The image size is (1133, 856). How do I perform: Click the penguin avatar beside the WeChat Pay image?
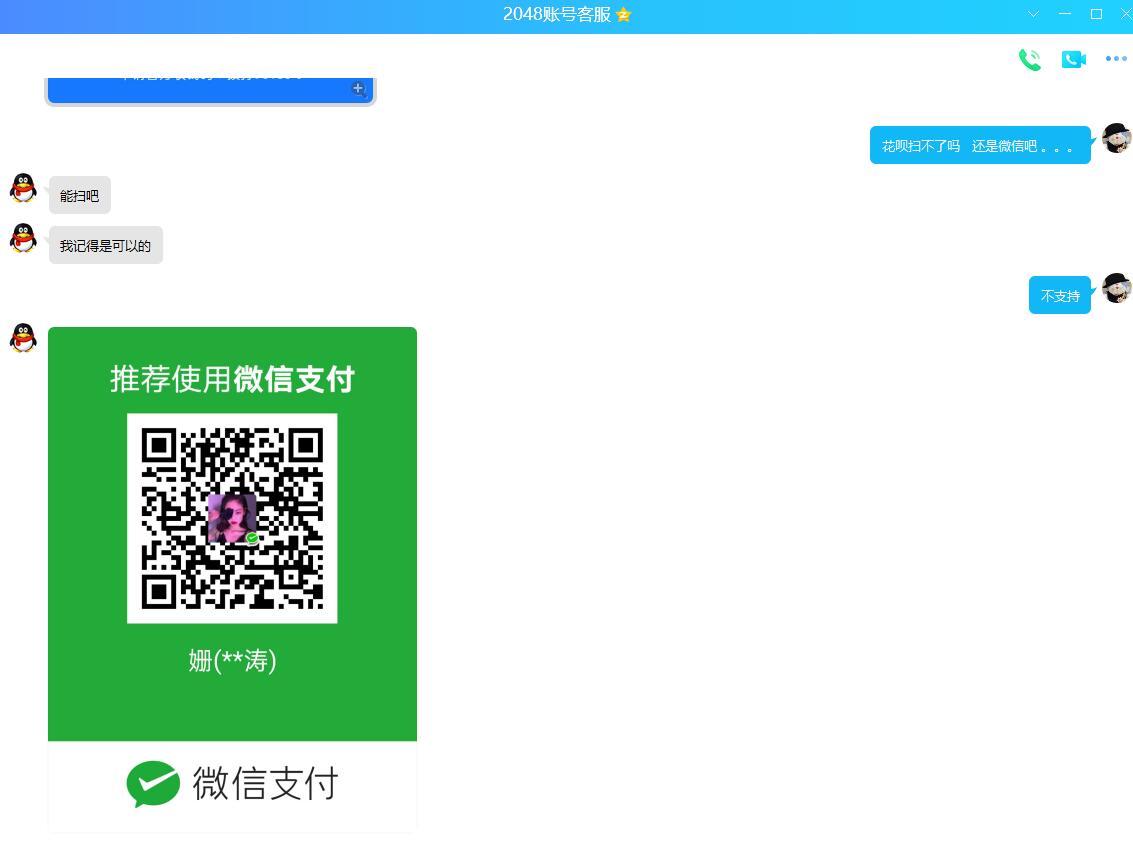[23, 337]
